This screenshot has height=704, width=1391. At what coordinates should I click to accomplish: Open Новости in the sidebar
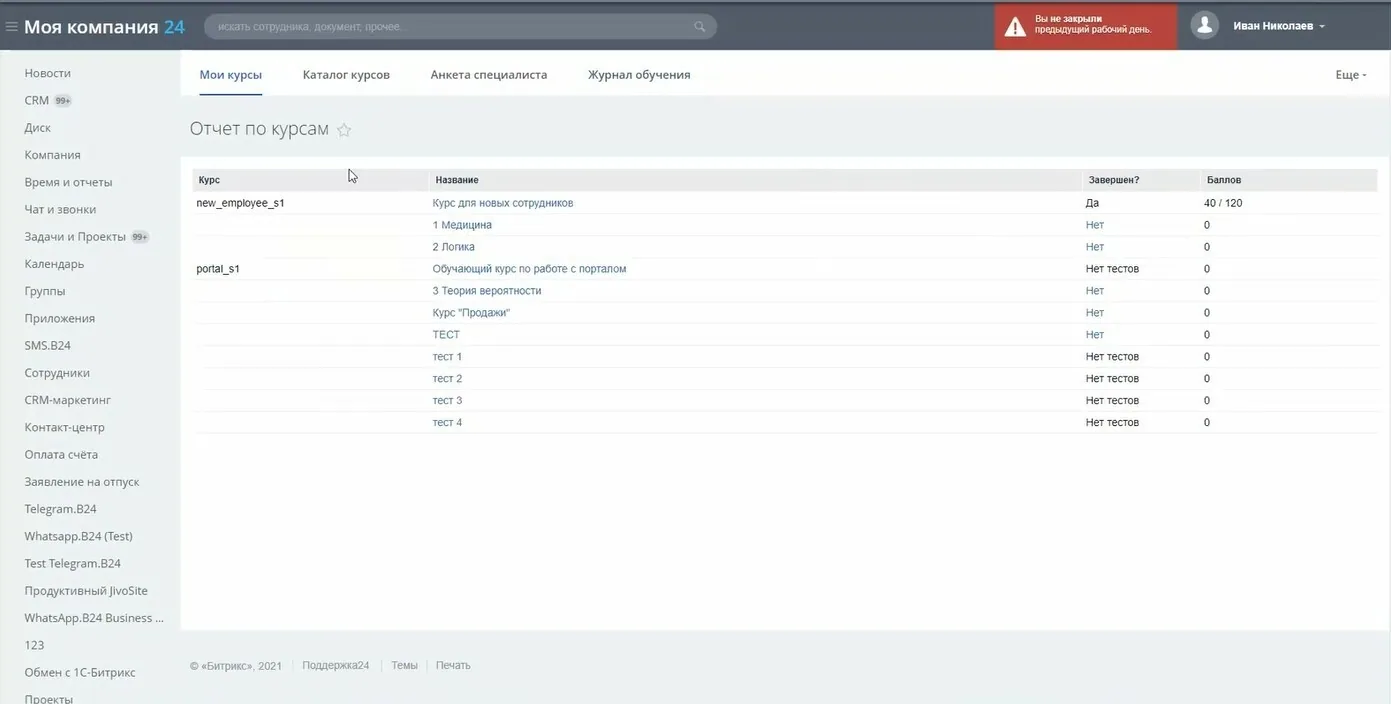point(48,73)
